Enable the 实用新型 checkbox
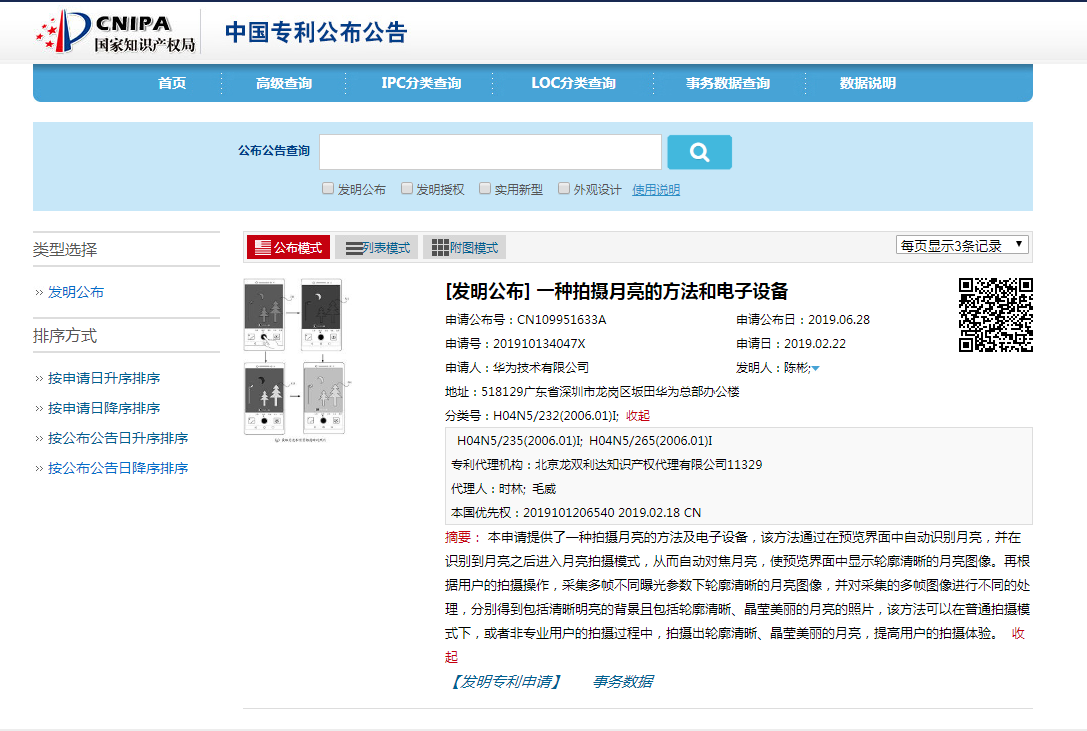This screenshot has height=731, width=1087. (485, 188)
